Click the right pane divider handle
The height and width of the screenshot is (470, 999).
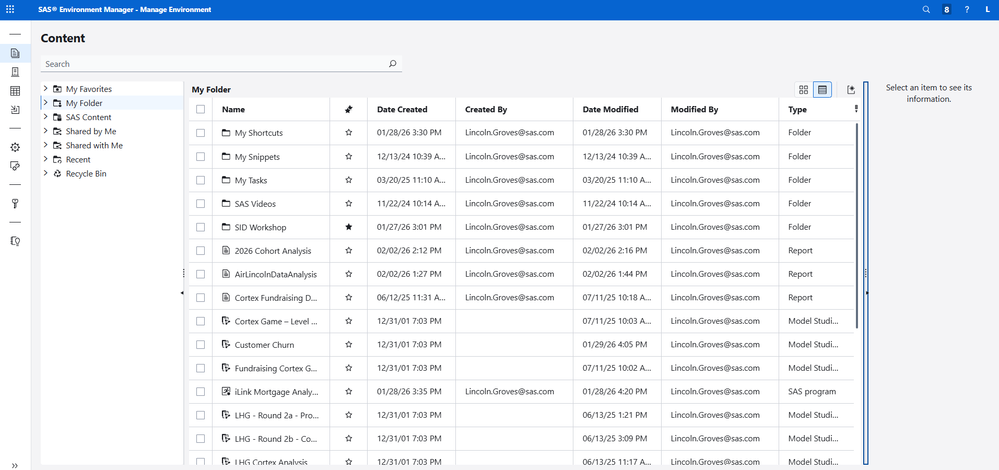tap(865, 272)
